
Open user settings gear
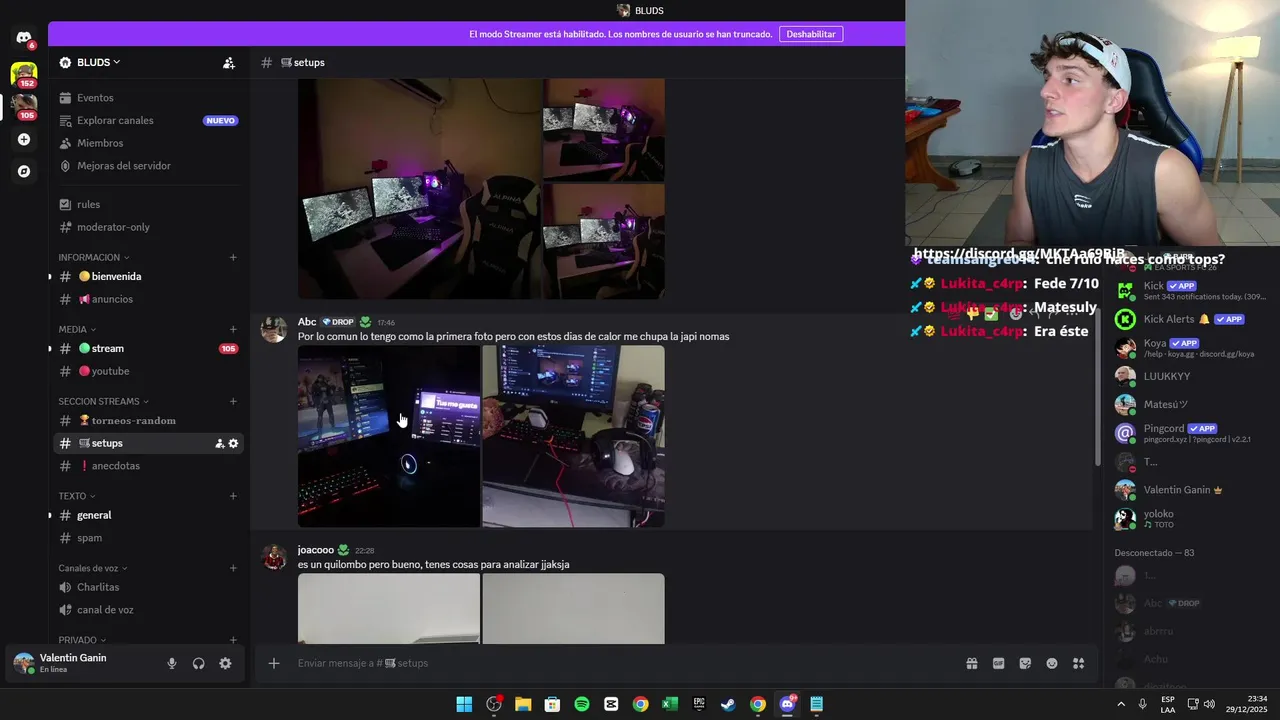click(225, 663)
